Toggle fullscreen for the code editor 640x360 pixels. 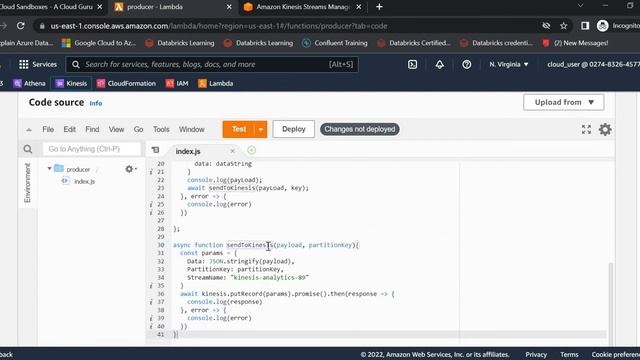pos(586,129)
